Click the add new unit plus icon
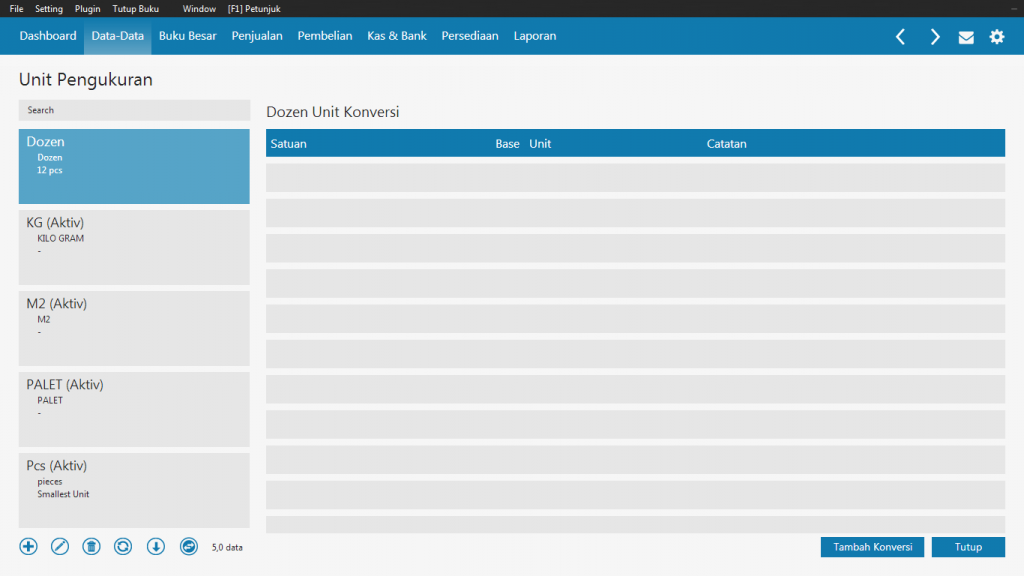The height and width of the screenshot is (576, 1024). point(28,546)
